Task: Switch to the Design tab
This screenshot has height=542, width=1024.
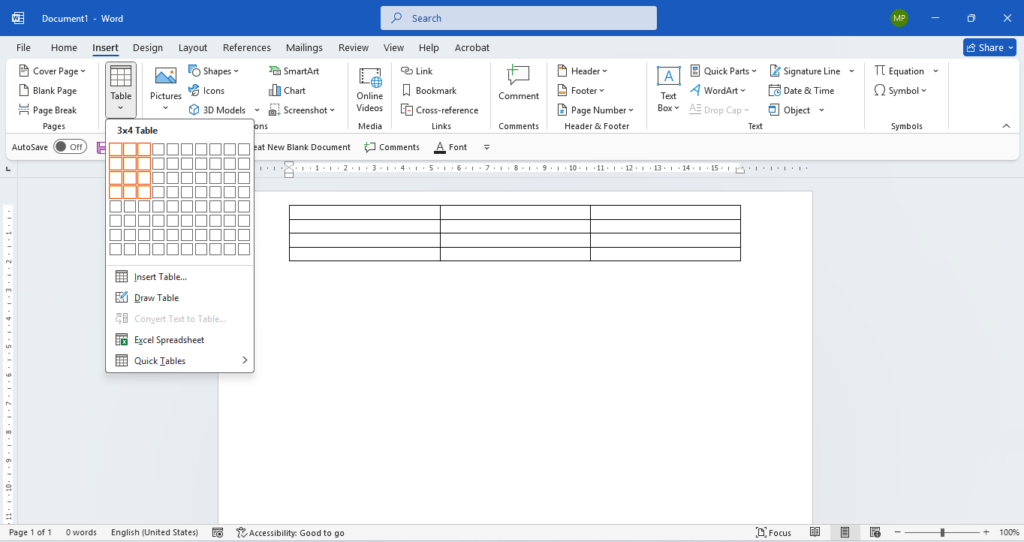Action: click(148, 48)
